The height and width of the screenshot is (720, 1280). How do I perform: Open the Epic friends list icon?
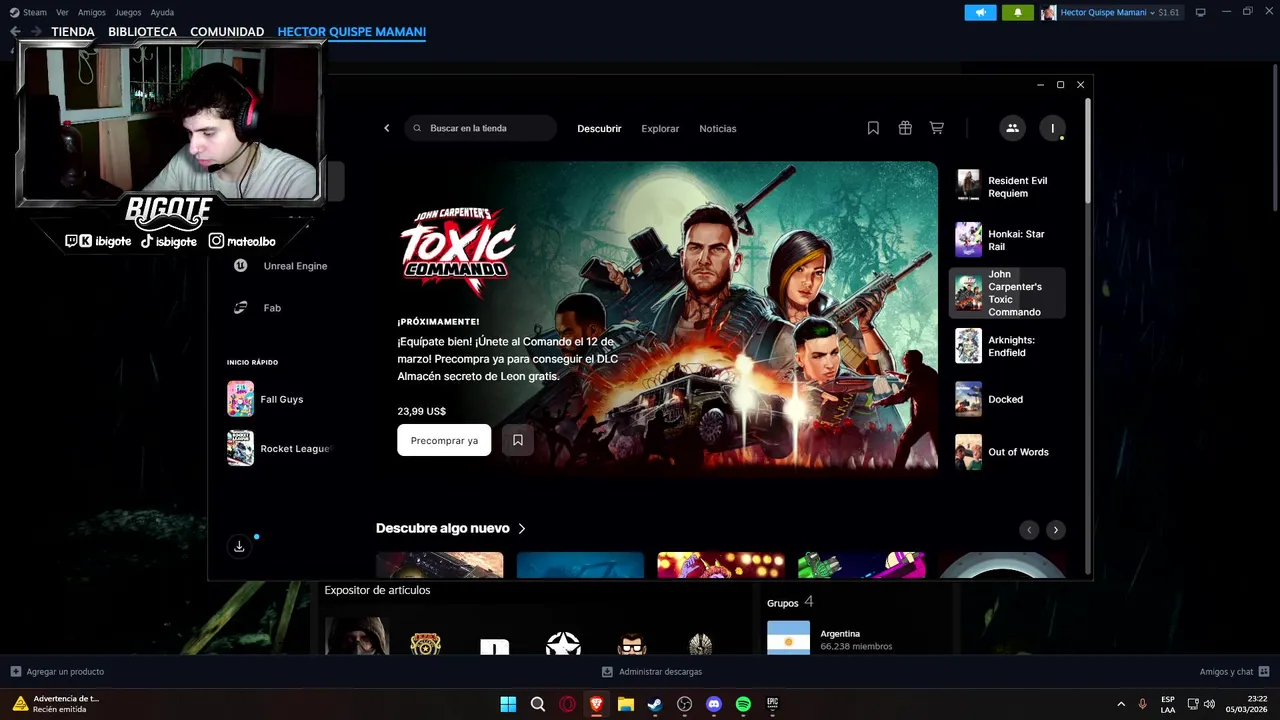[x=1012, y=128]
